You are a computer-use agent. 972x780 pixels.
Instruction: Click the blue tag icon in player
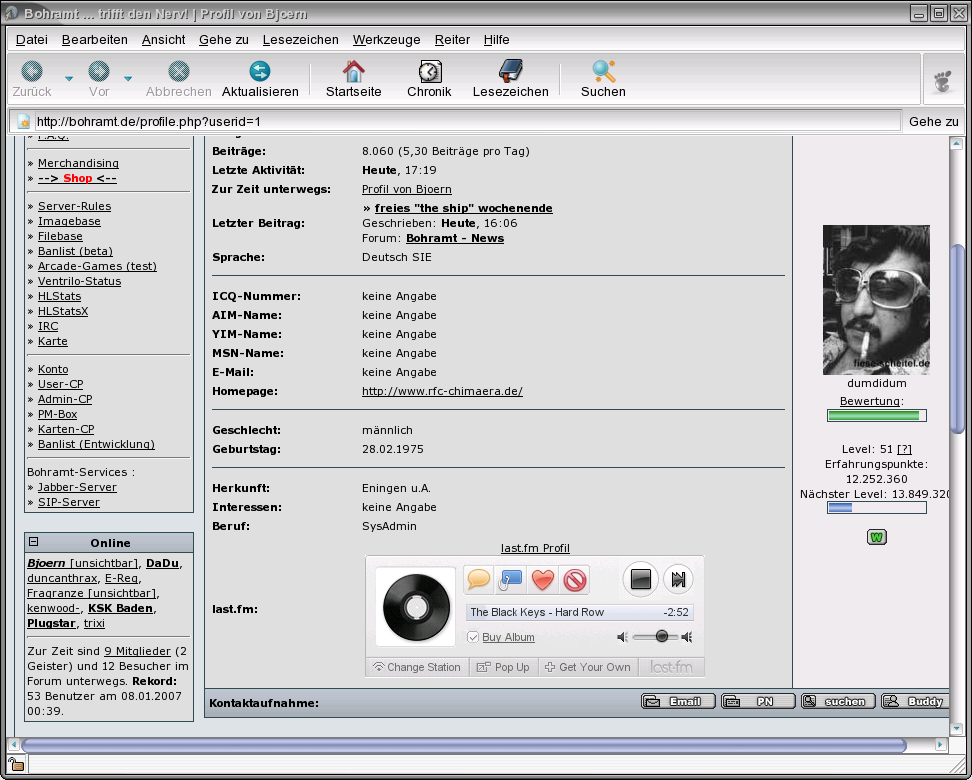point(510,579)
